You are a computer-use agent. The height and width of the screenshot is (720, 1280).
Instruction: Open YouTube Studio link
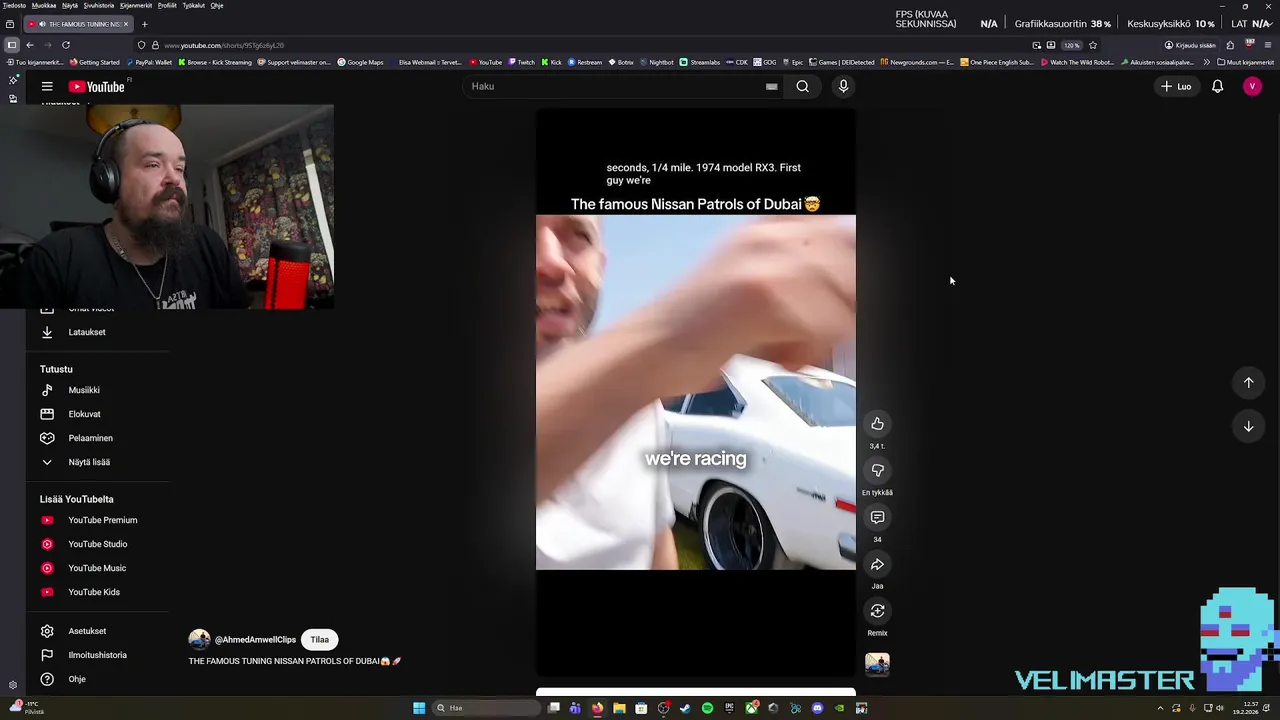pyautogui.click(x=97, y=544)
